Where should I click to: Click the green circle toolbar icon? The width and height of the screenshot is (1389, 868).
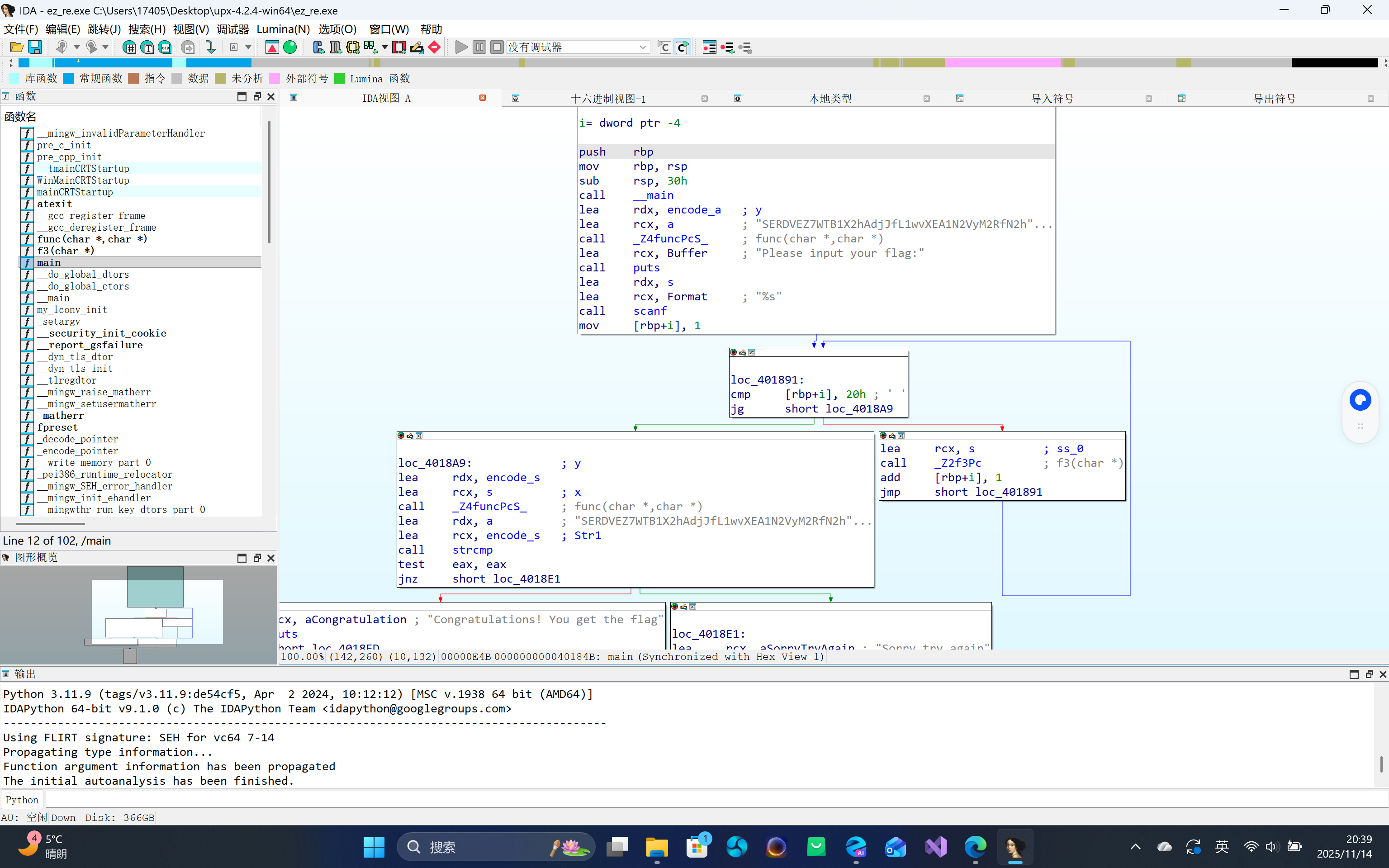tap(290, 47)
